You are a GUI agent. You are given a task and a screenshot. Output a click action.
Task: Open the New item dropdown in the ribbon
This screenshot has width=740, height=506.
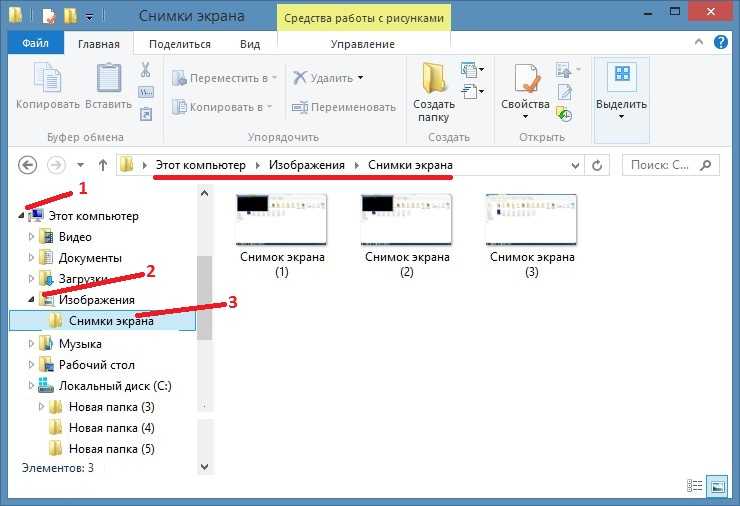pyautogui.click(x=472, y=70)
